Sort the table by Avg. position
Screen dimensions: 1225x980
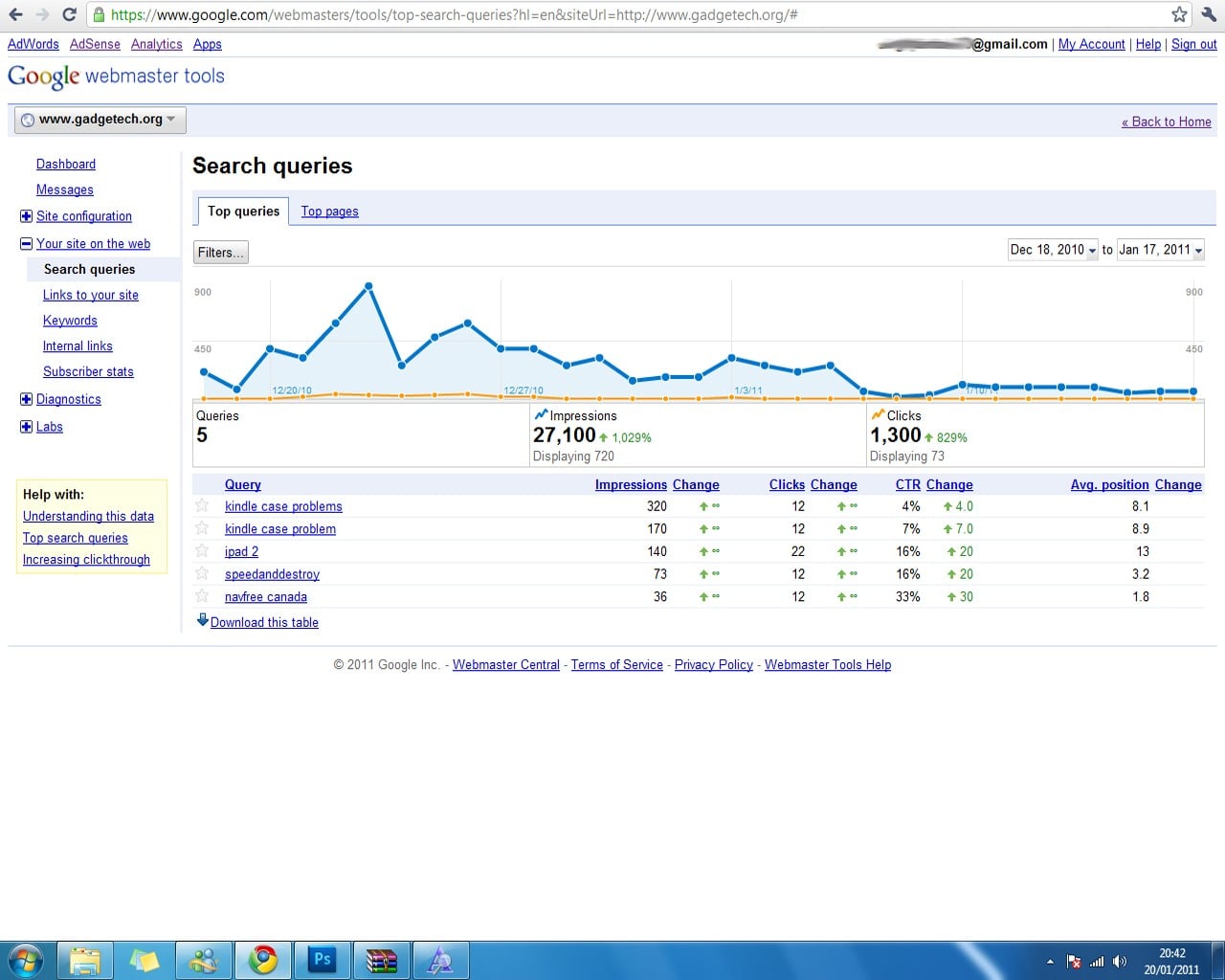(x=1110, y=485)
